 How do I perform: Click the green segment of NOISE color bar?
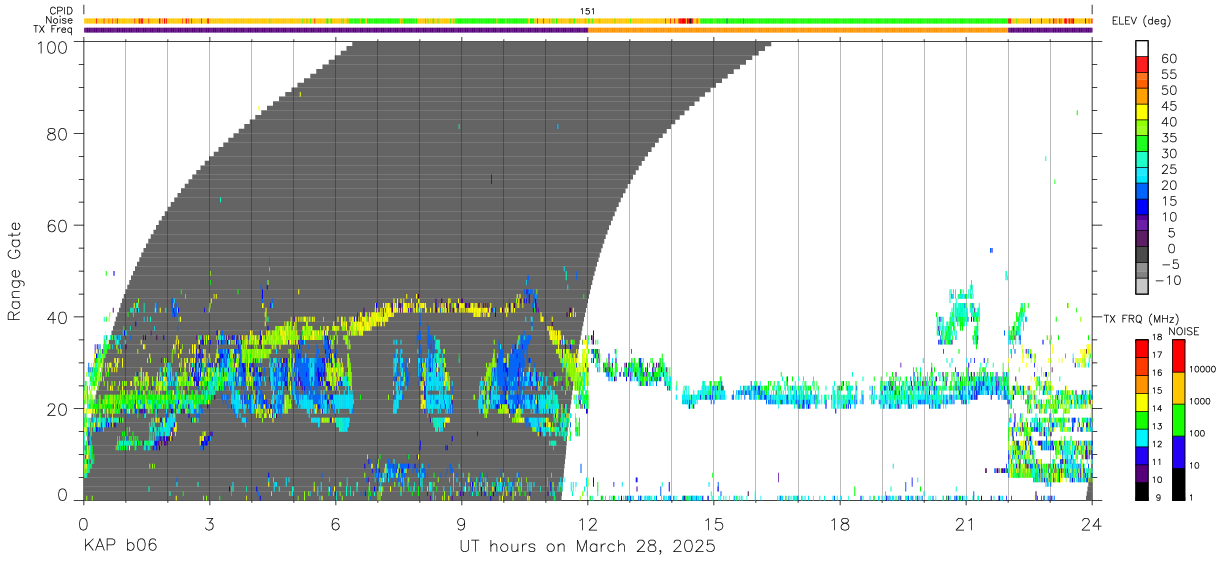tap(1179, 420)
